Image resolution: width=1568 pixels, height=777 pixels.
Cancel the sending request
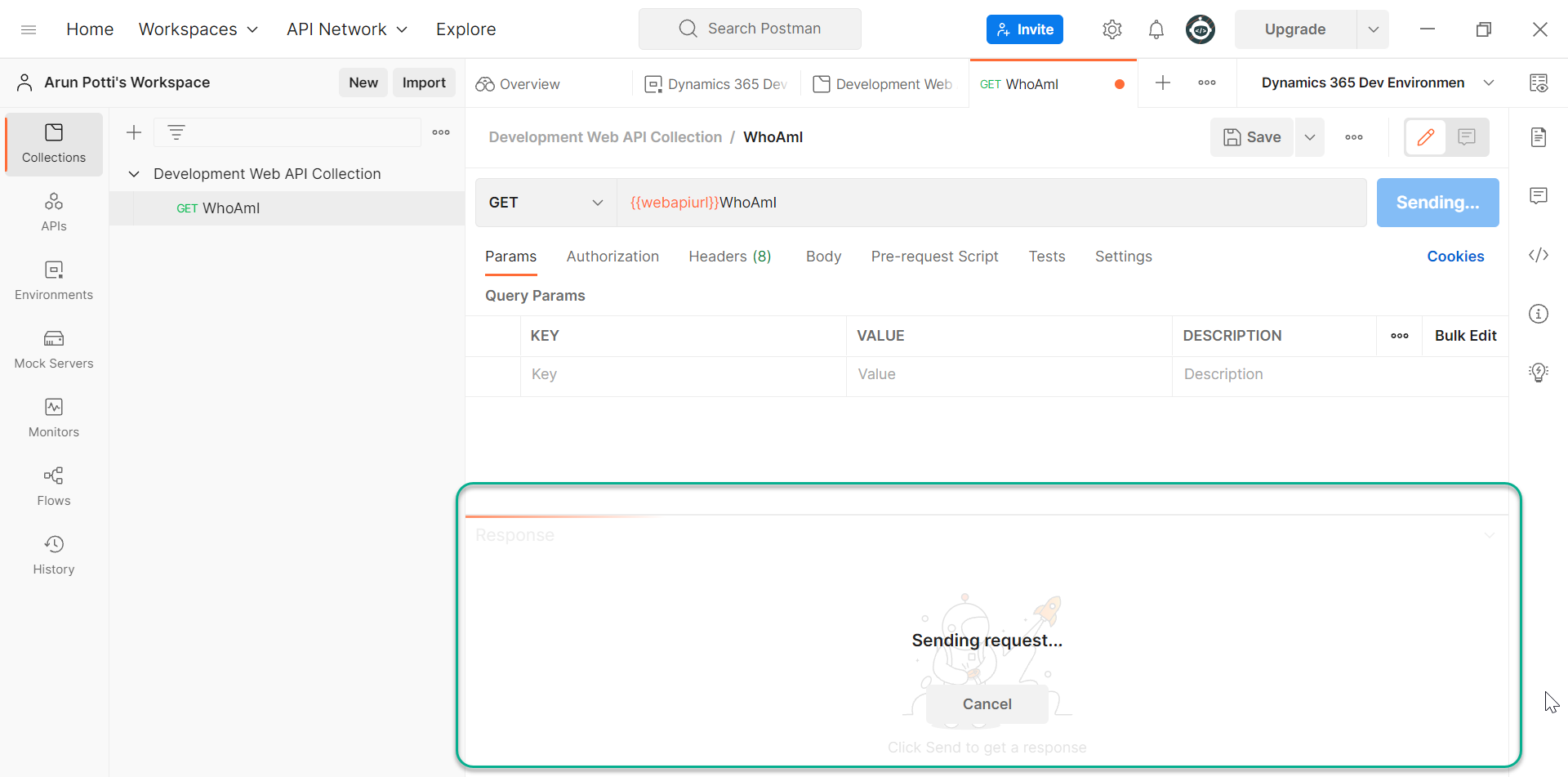(x=987, y=703)
